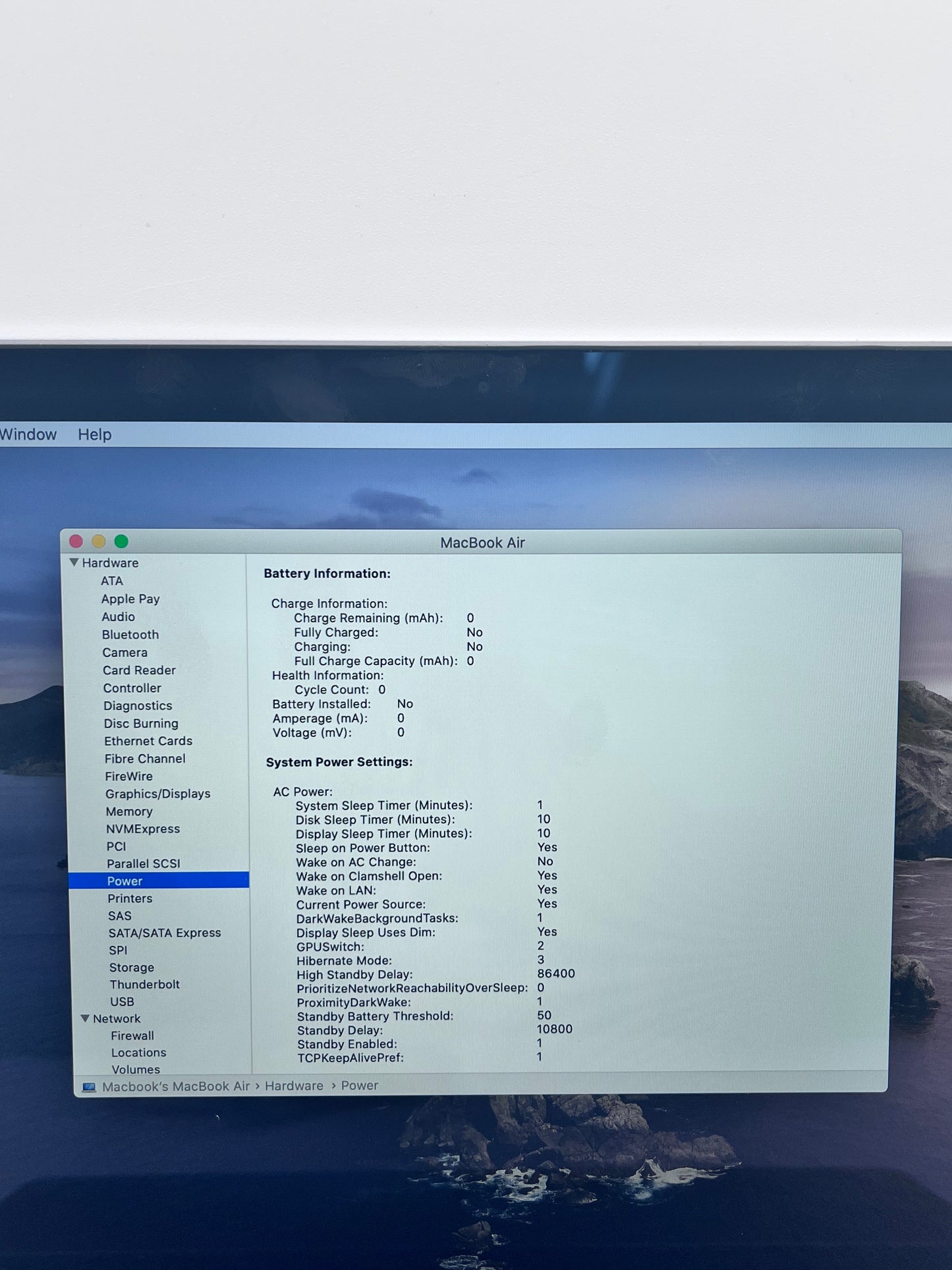Select ATA in the sidebar
The image size is (952, 1270).
tap(112, 581)
